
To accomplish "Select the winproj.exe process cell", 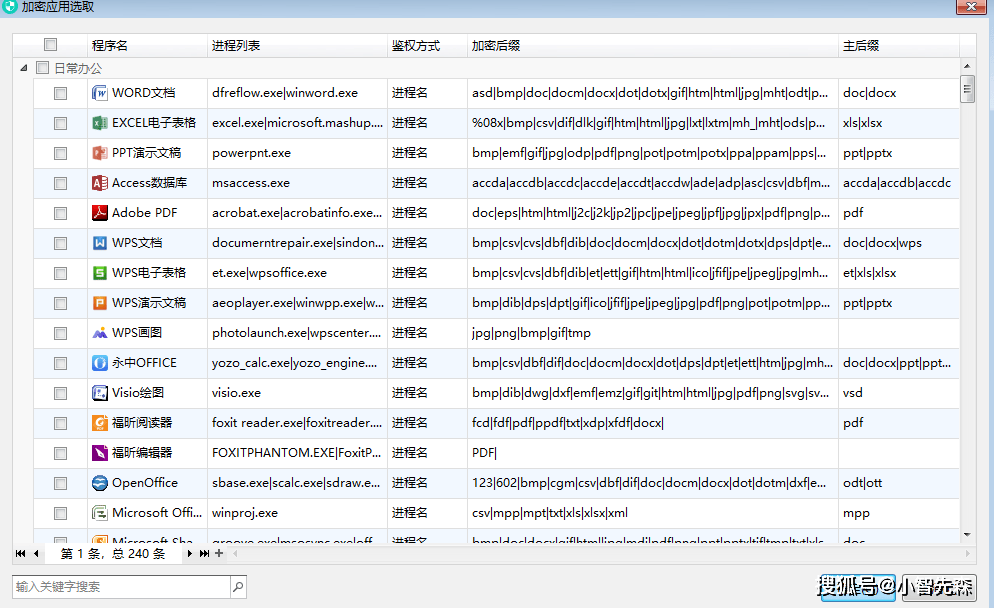I will (x=297, y=513).
